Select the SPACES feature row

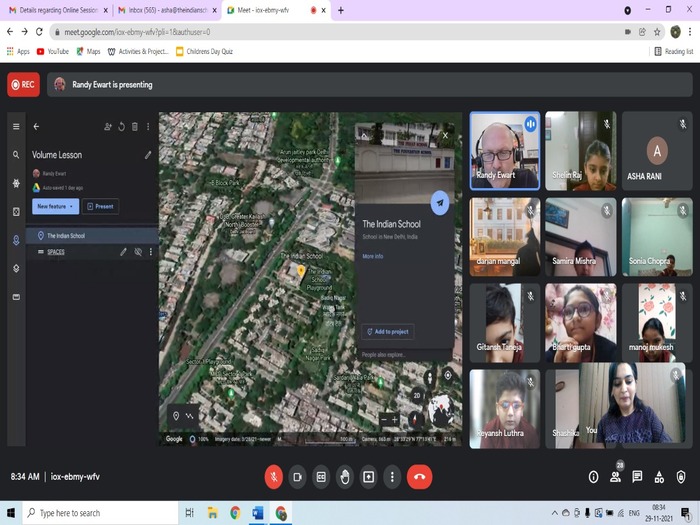[x=92, y=252]
